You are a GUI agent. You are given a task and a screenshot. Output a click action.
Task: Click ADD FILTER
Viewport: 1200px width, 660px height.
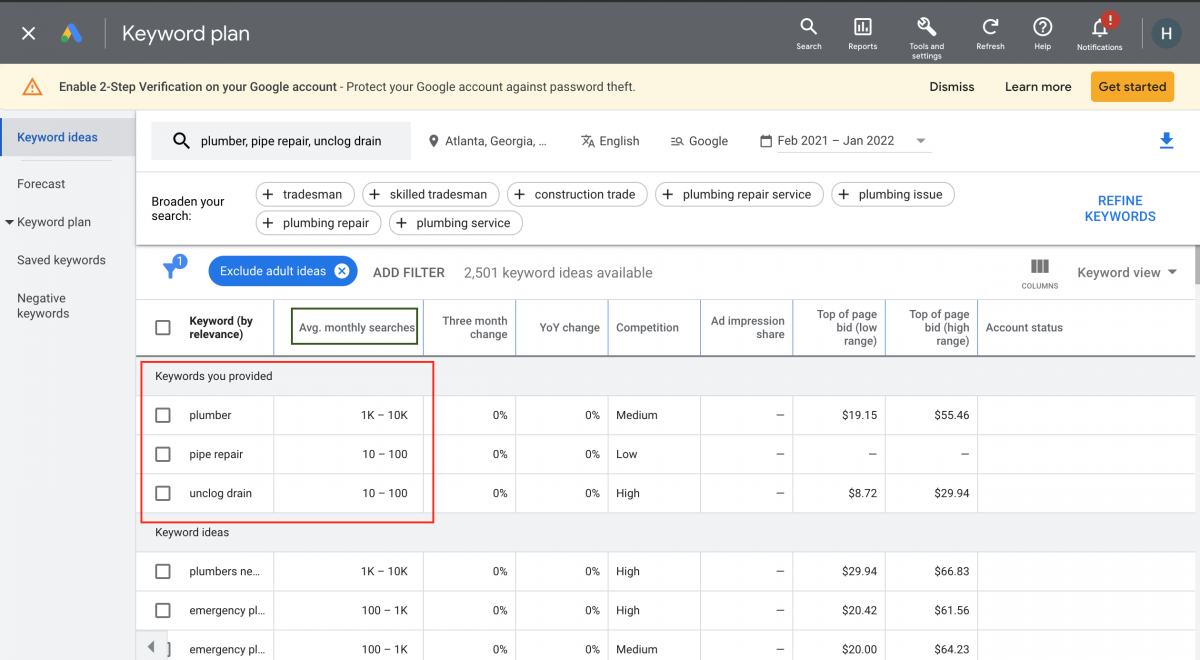(x=409, y=272)
